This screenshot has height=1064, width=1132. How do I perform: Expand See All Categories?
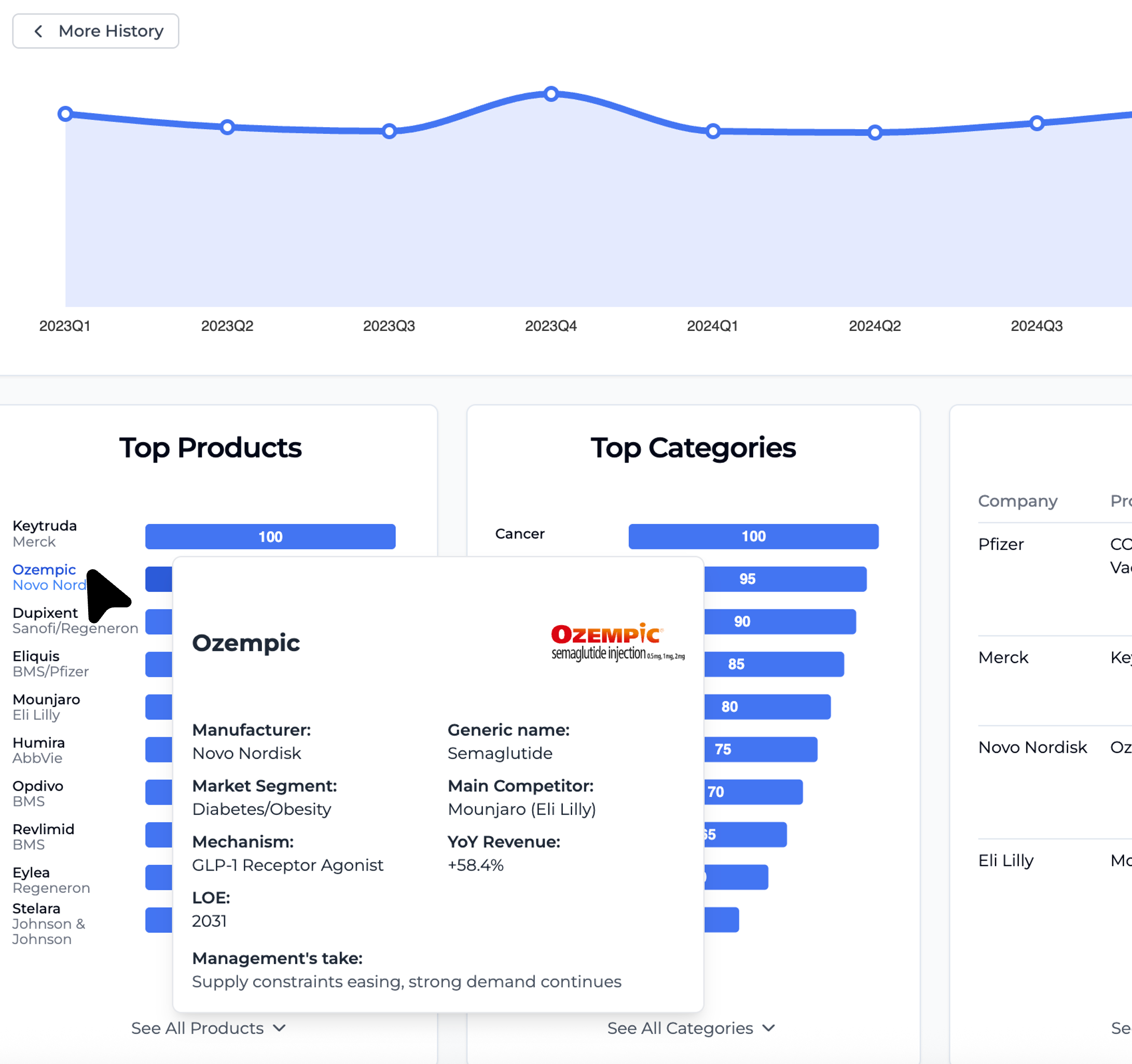coord(691,1028)
